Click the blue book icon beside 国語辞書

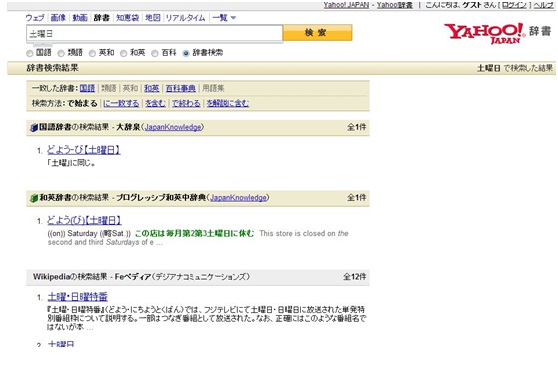[34, 127]
